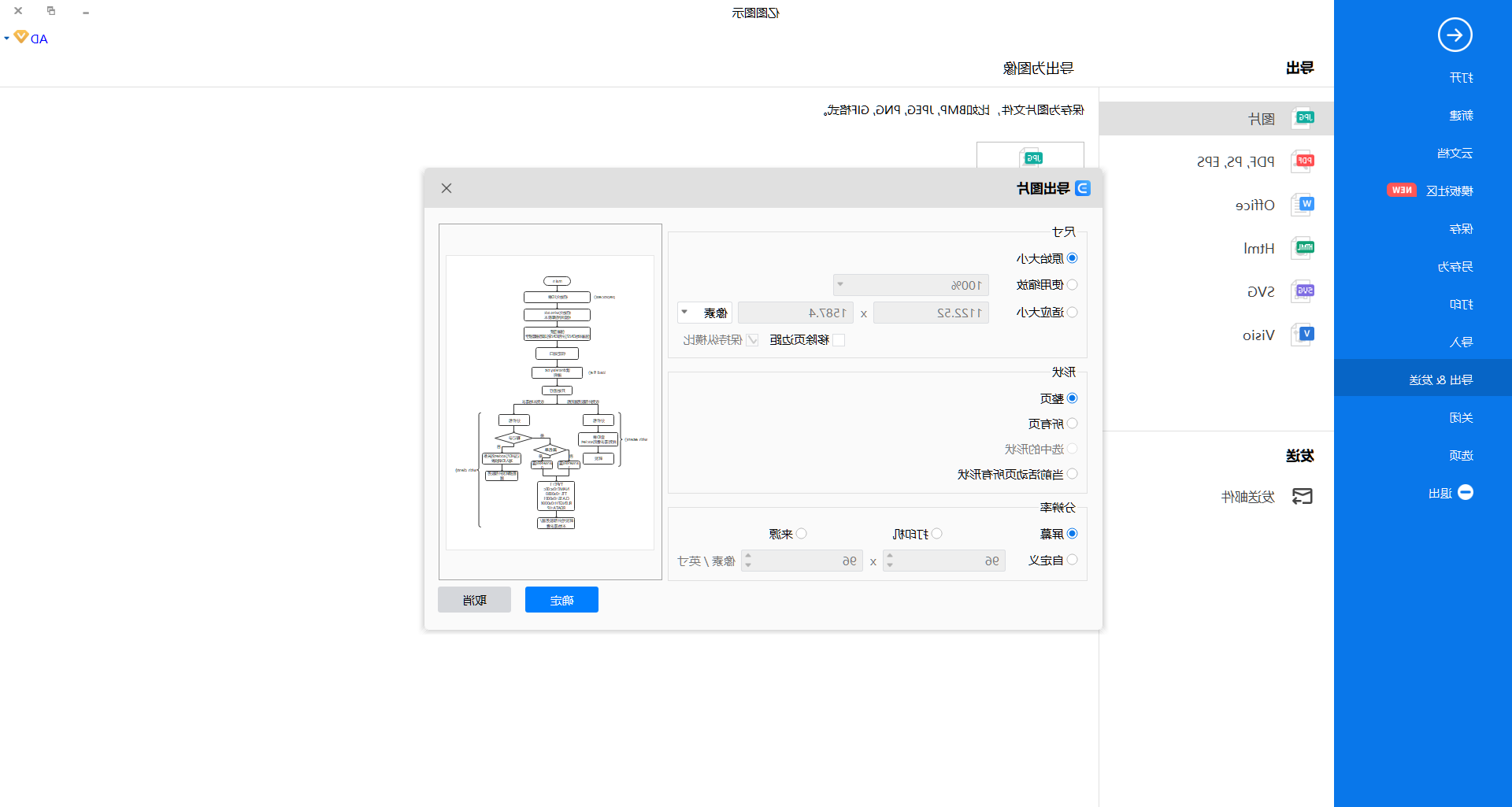The width and height of the screenshot is (1512, 807).
Task: Select 来源 resolution radio option
Action: pos(802,534)
